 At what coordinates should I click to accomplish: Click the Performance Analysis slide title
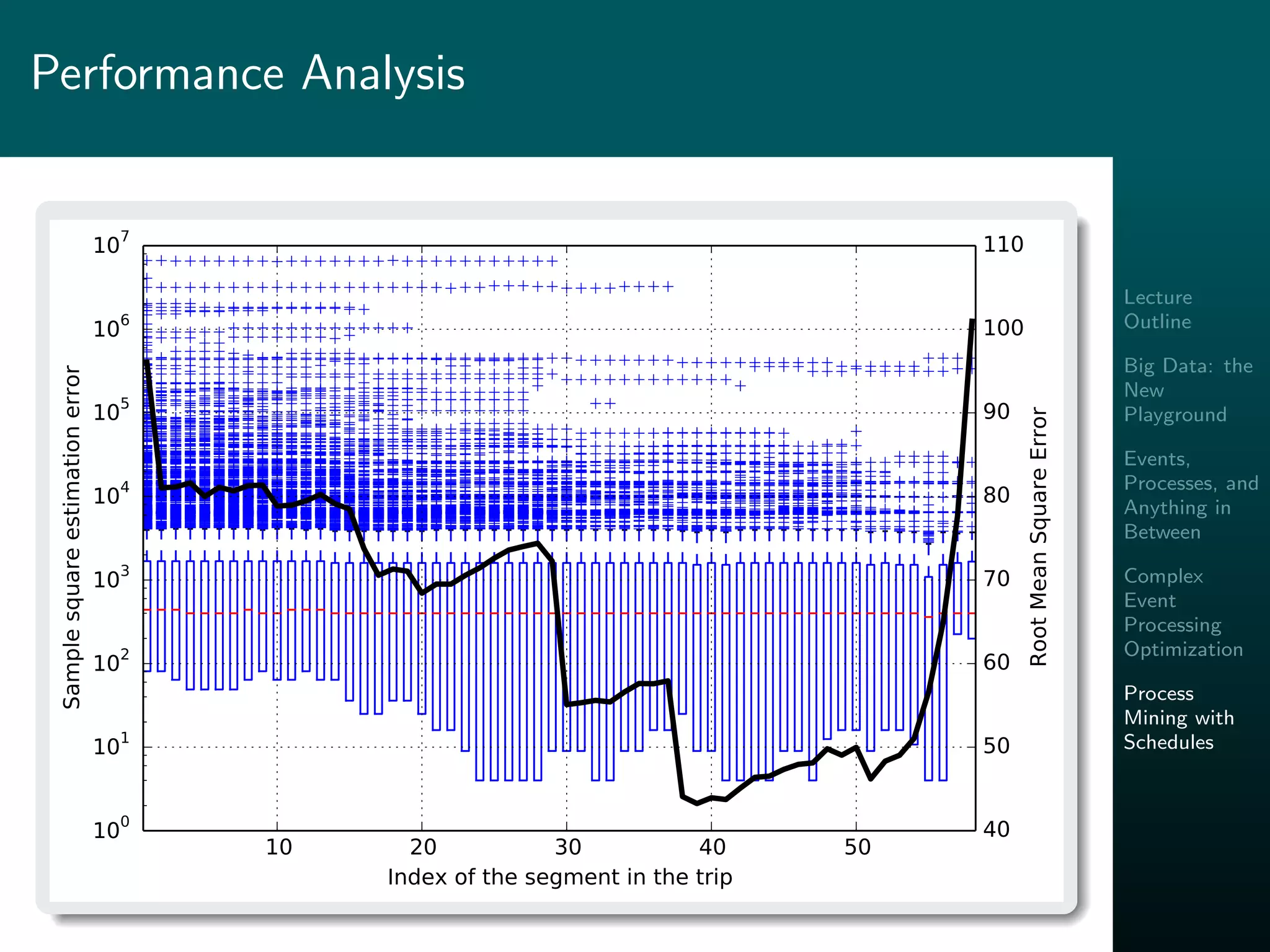coord(247,73)
